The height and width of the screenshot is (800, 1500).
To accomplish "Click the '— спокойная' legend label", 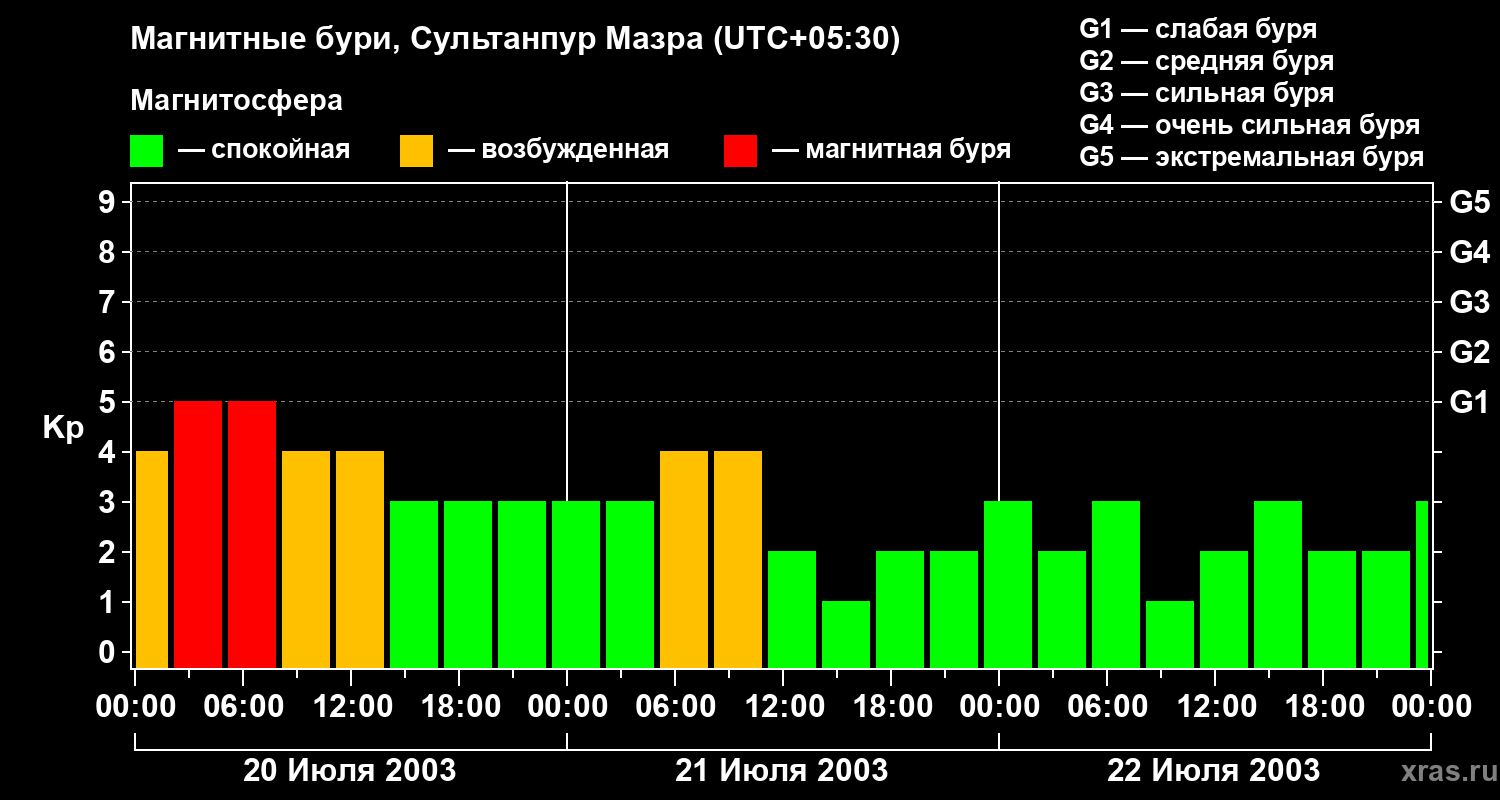I will point(264,150).
